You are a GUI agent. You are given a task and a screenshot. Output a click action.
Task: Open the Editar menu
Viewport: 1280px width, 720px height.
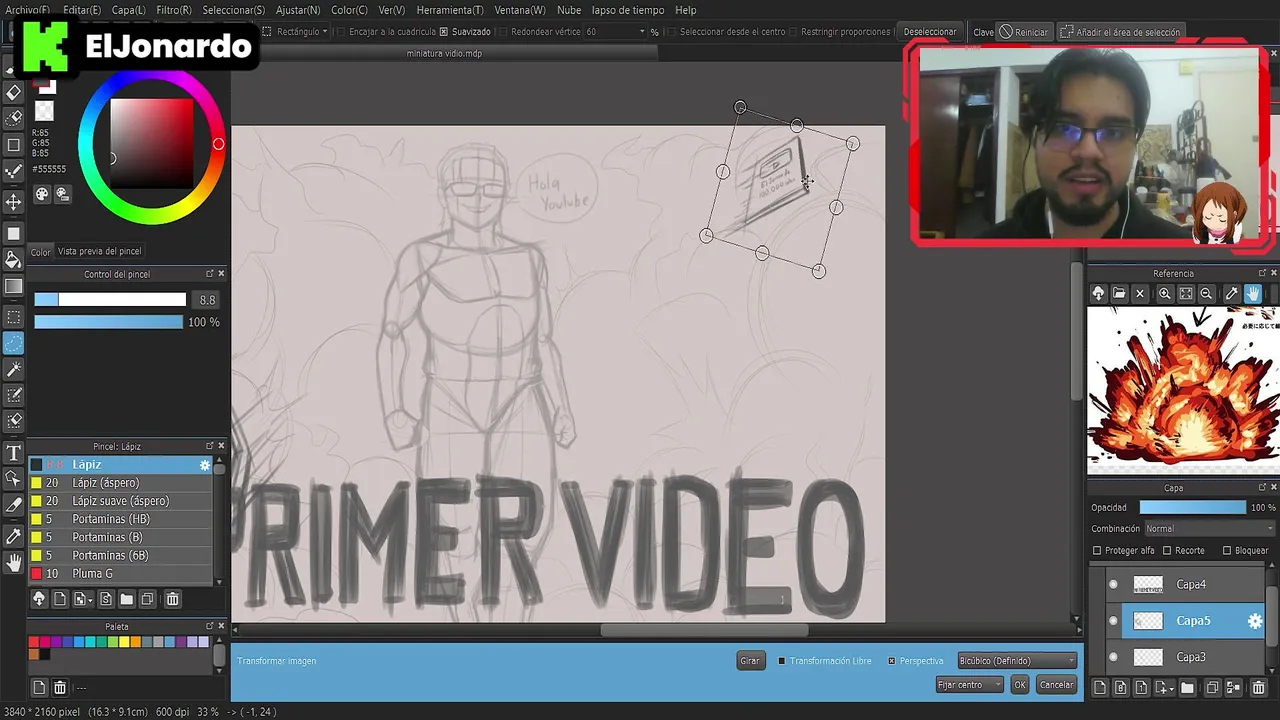(82, 10)
